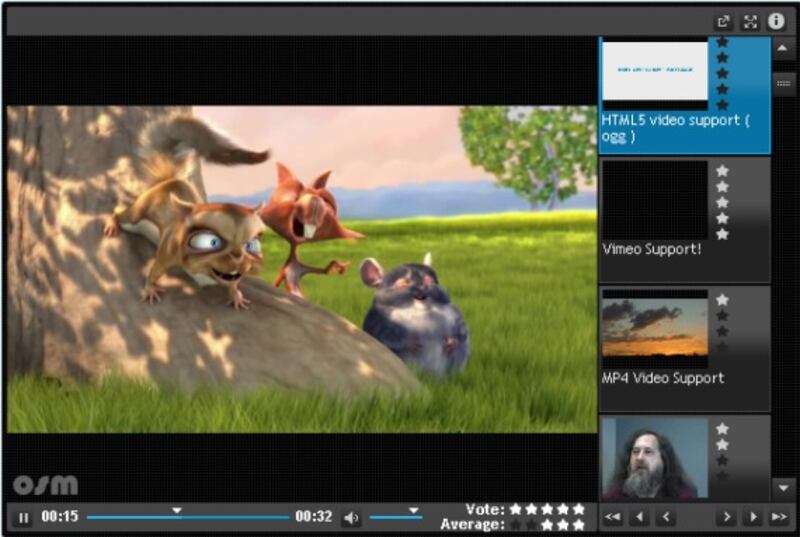Click the playlist scrollbar grip handle
Viewport: 800px width, 537px height.
point(784,84)
